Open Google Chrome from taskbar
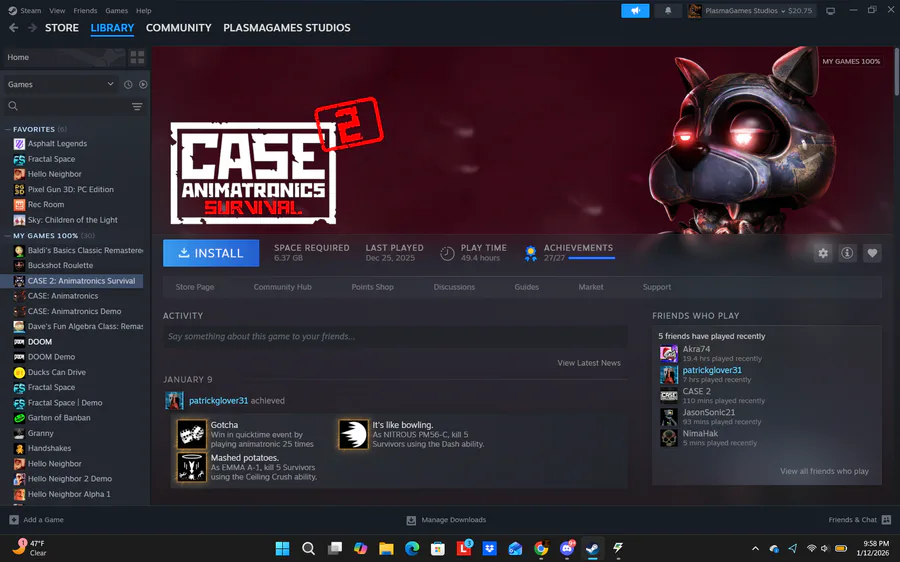 (541, 548)
